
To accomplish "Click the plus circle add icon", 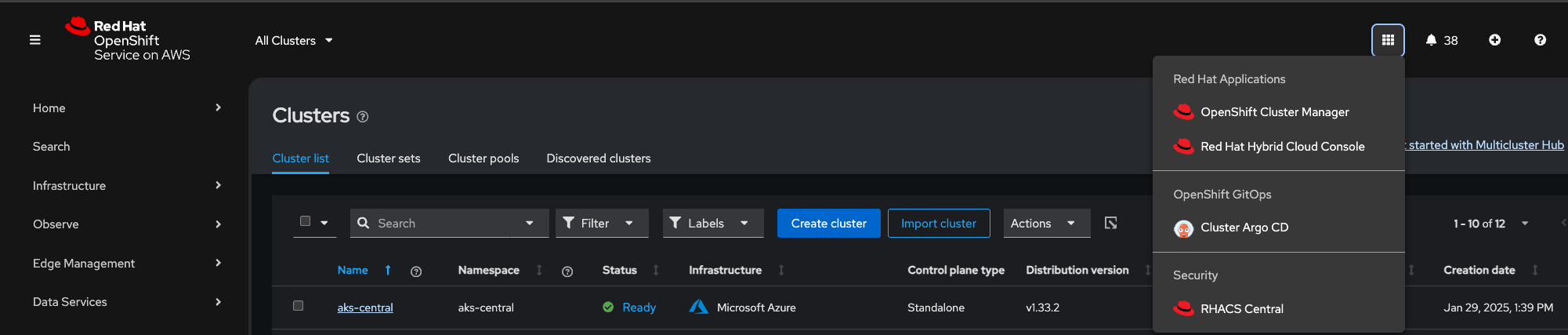I will (x=1494, y=40).
